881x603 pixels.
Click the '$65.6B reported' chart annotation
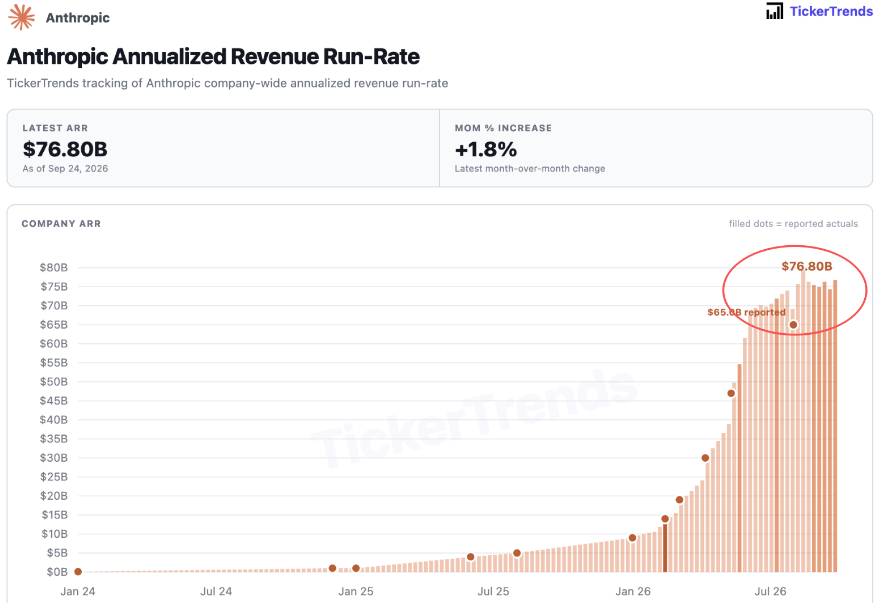click(746, 312)
